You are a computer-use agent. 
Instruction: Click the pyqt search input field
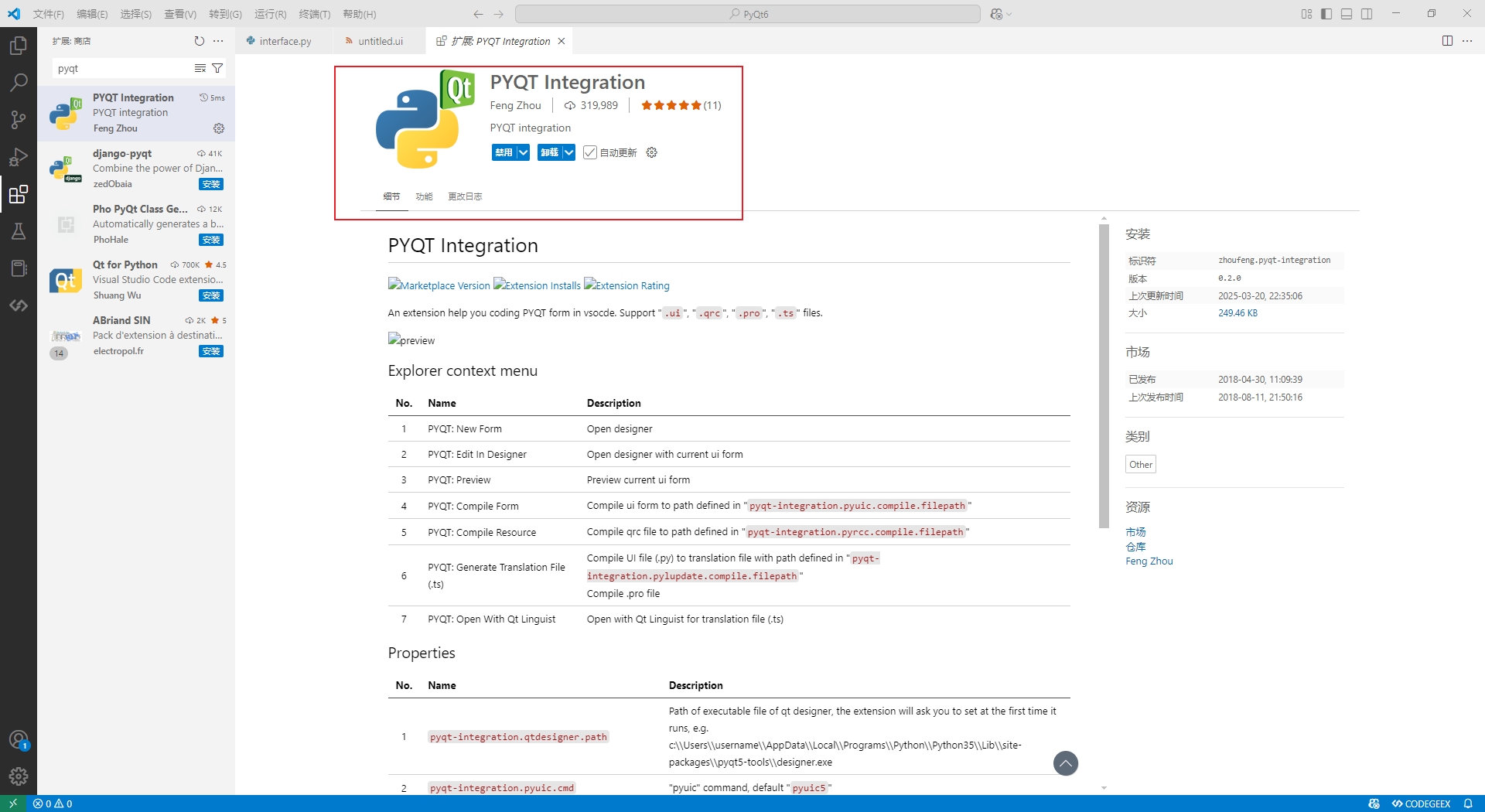click(116, 68)
